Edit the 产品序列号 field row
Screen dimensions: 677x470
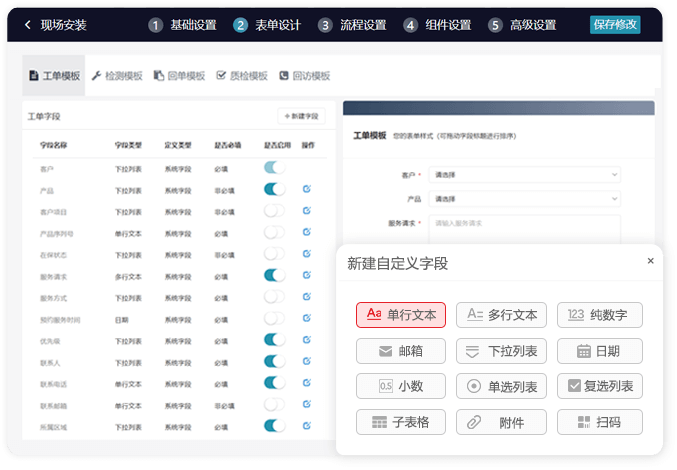click(x=307, y=232)
